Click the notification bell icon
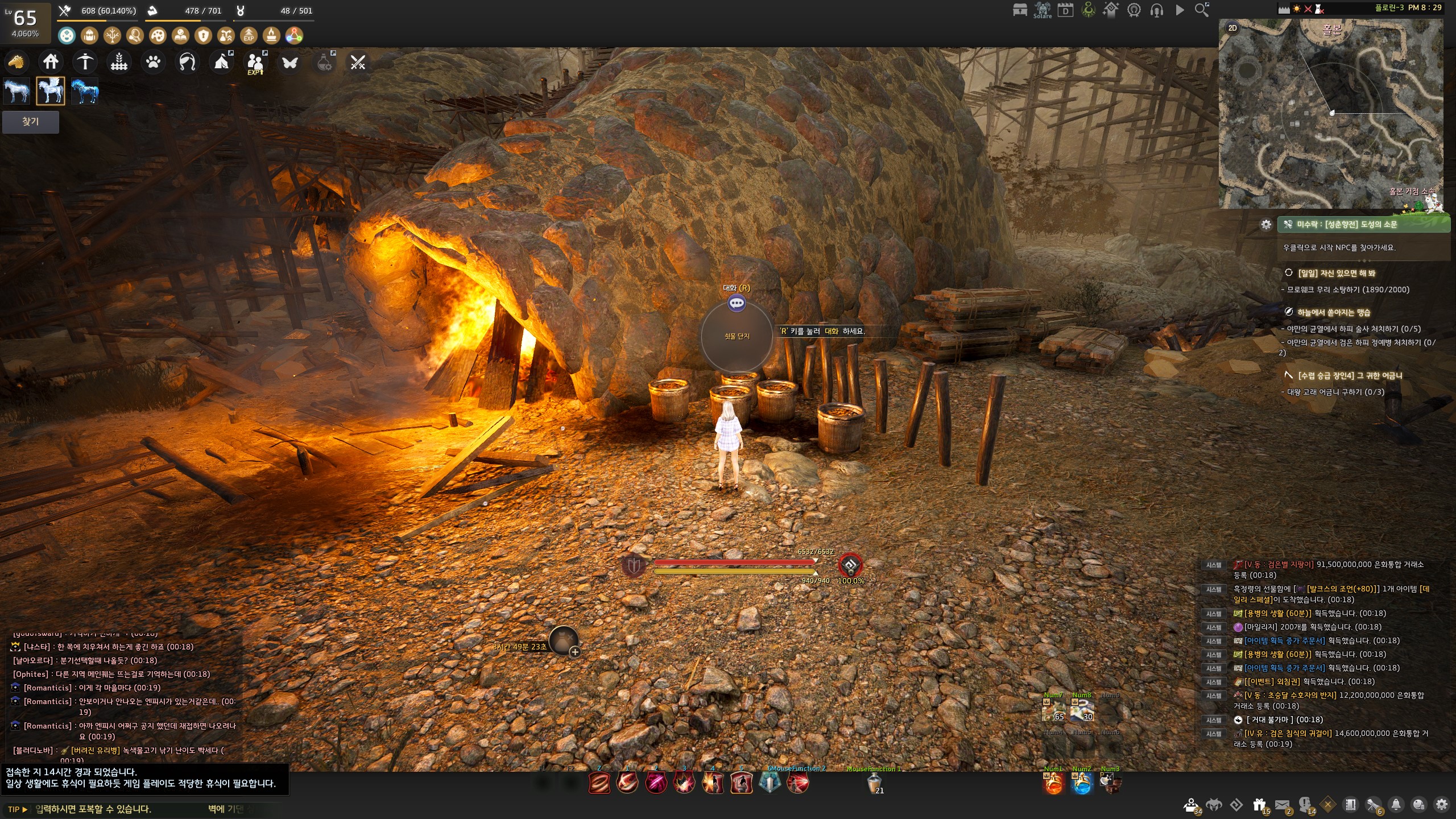The height and width of the screenshot is (819, 1456). tap(1396, 805)
